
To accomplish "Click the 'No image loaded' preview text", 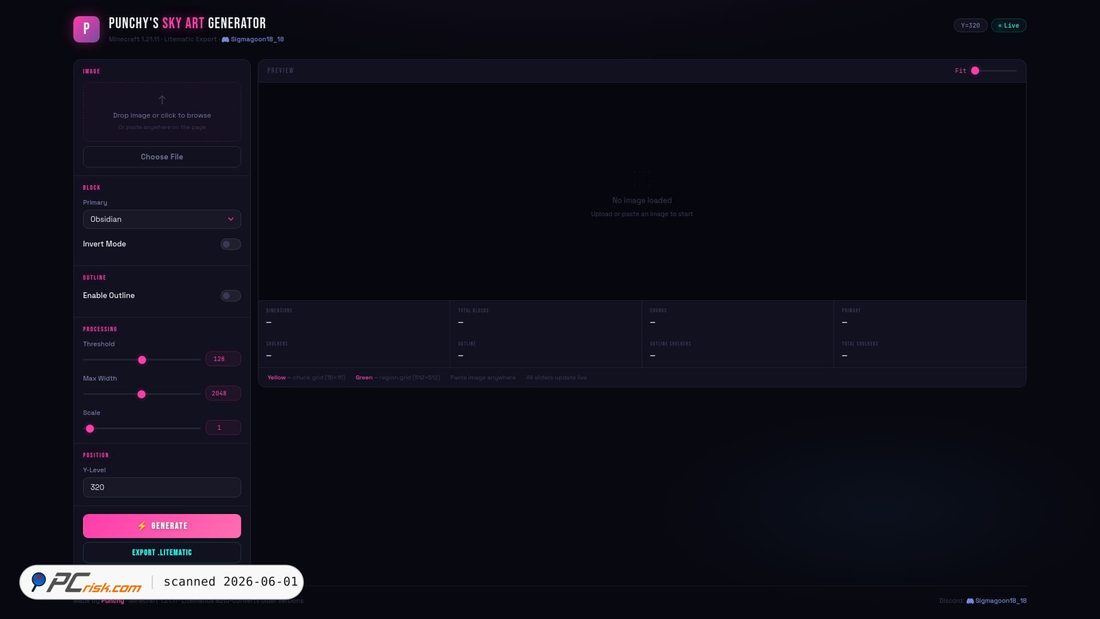I will click(642, 201).
